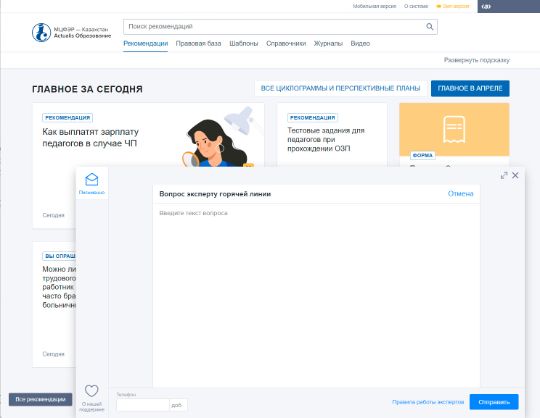The image size is (540, 418).
Task: Open the Мобильная версия link
Action: [374, 6]
